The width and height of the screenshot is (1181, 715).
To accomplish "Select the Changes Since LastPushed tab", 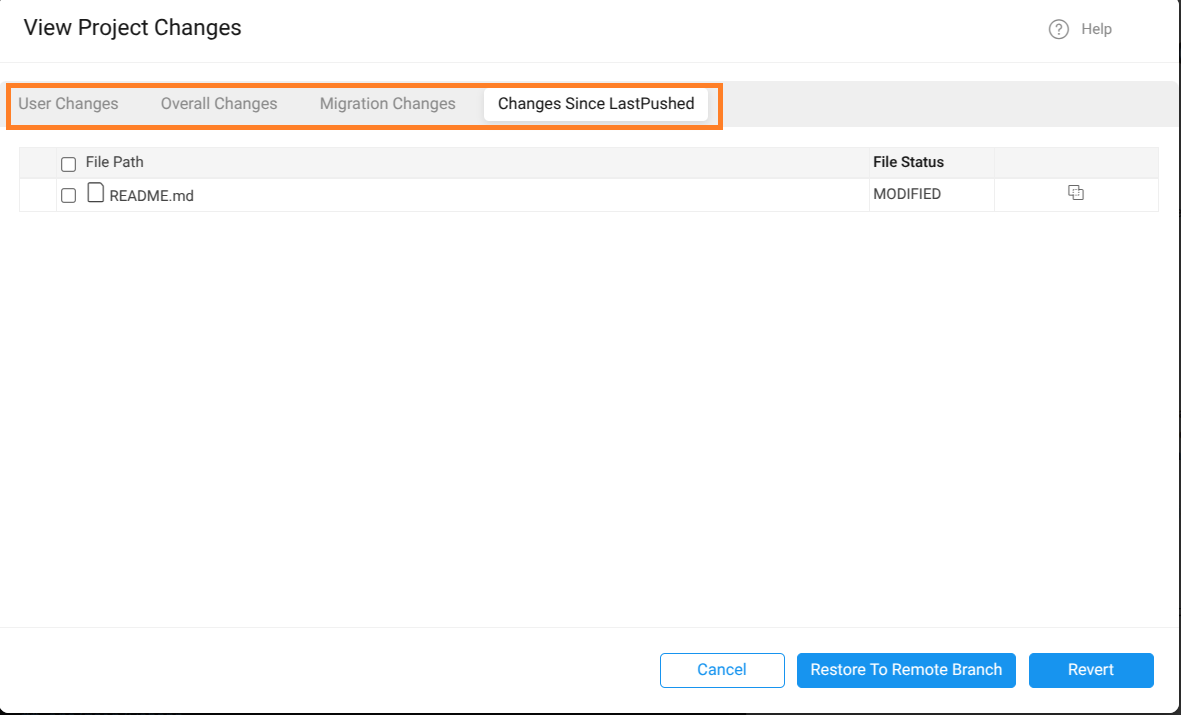I will tap(596, 103).
